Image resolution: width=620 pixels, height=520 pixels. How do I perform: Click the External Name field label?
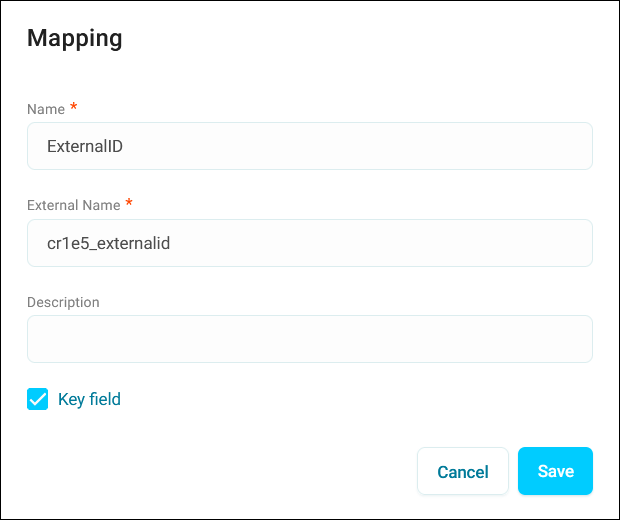coord(74,205)
